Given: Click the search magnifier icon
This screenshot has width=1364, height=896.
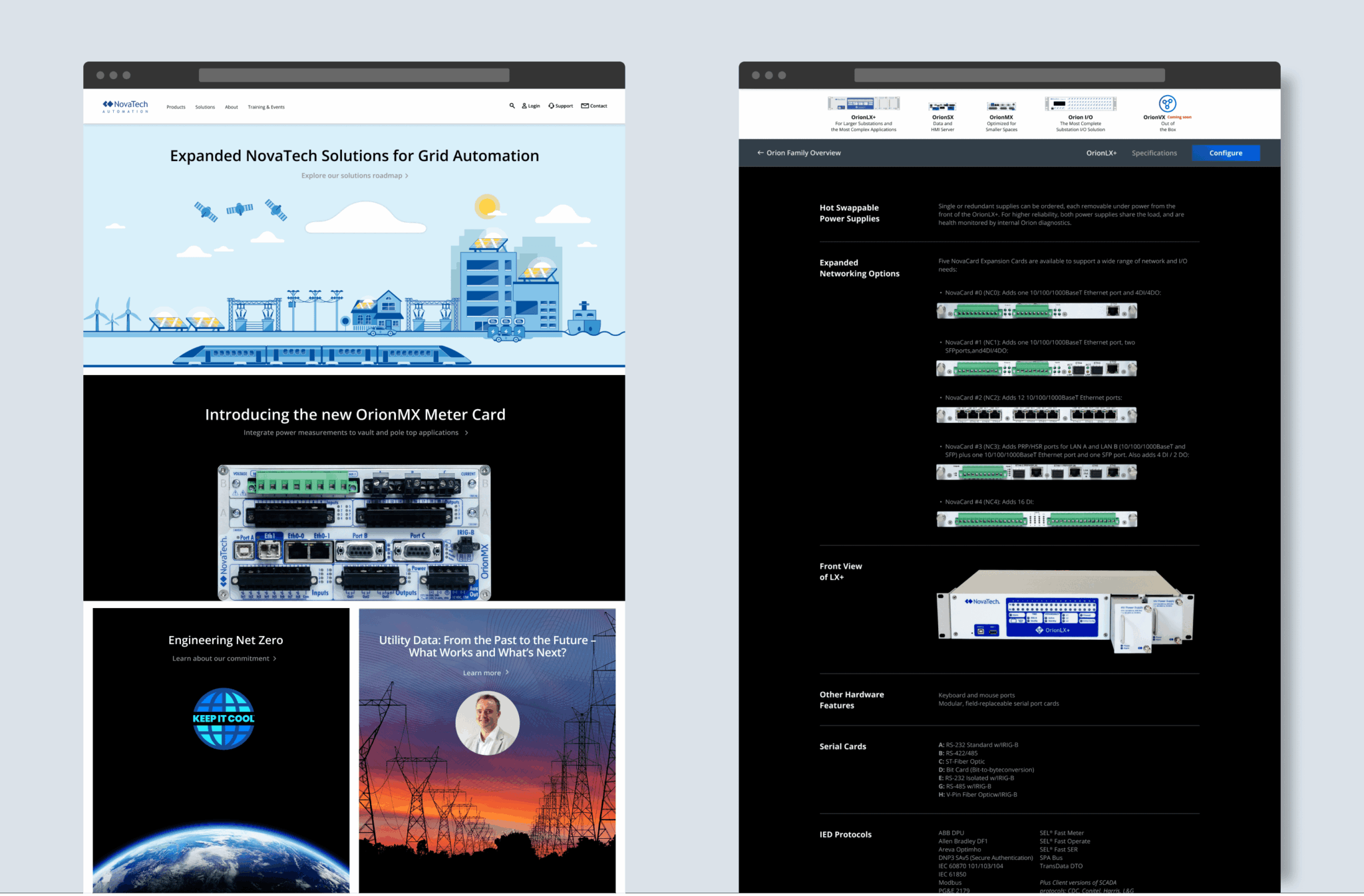Looking at the screenshot, I should (x=512, y=106).
